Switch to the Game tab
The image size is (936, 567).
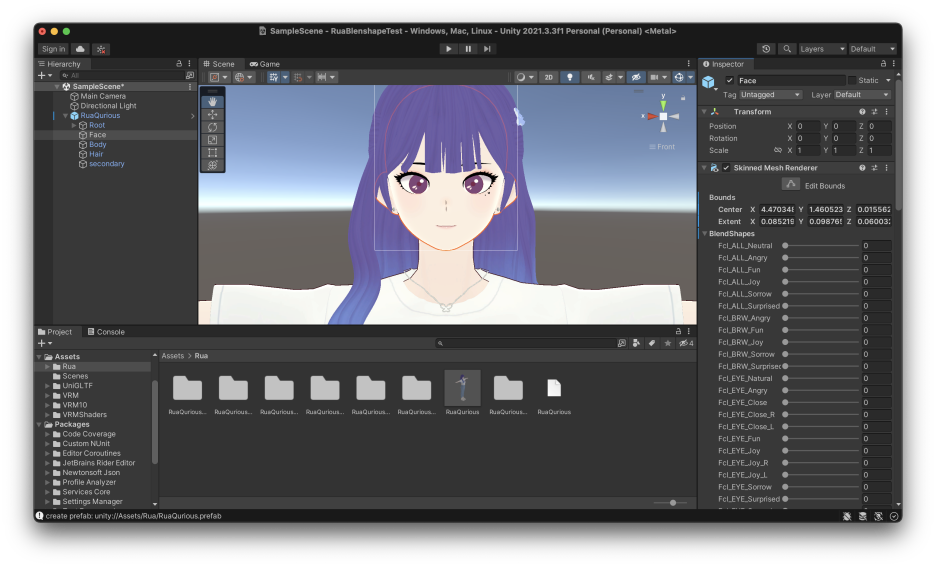264,64
